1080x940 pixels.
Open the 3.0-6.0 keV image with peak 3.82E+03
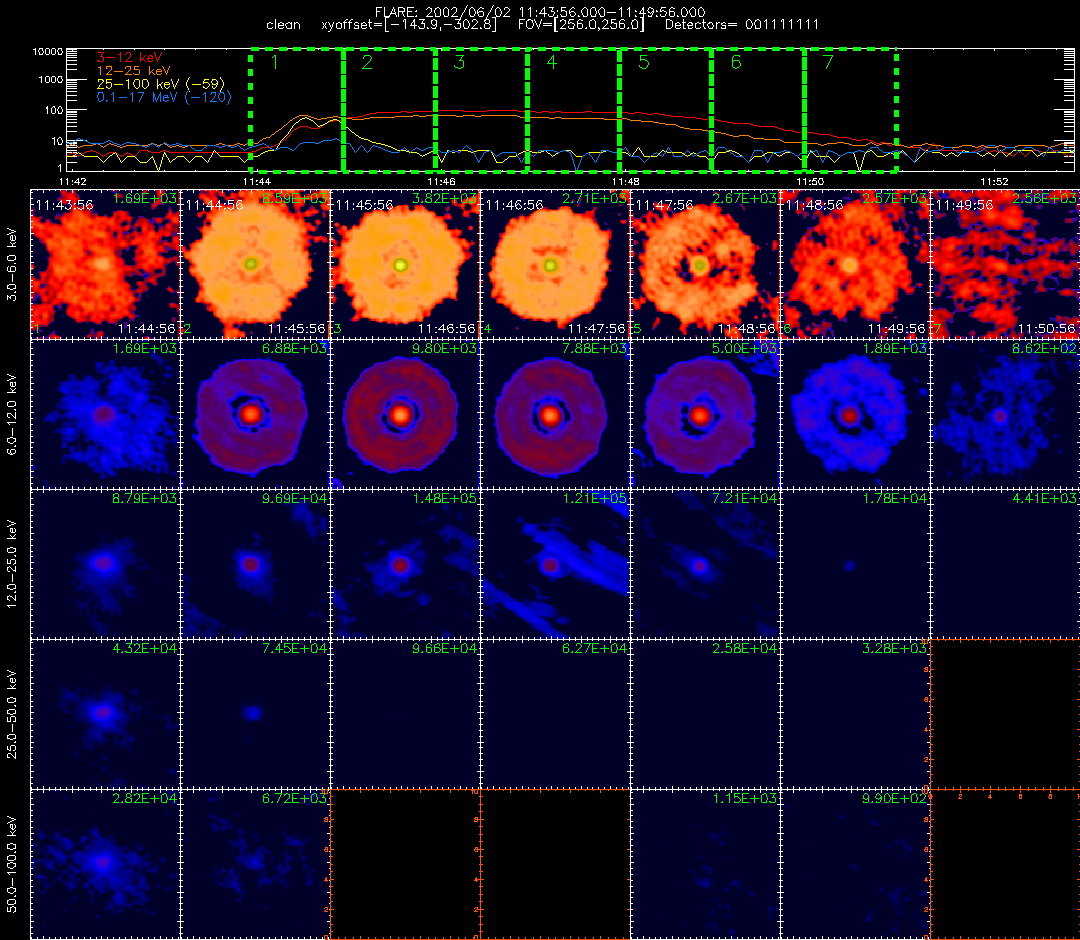click(406, 264)
